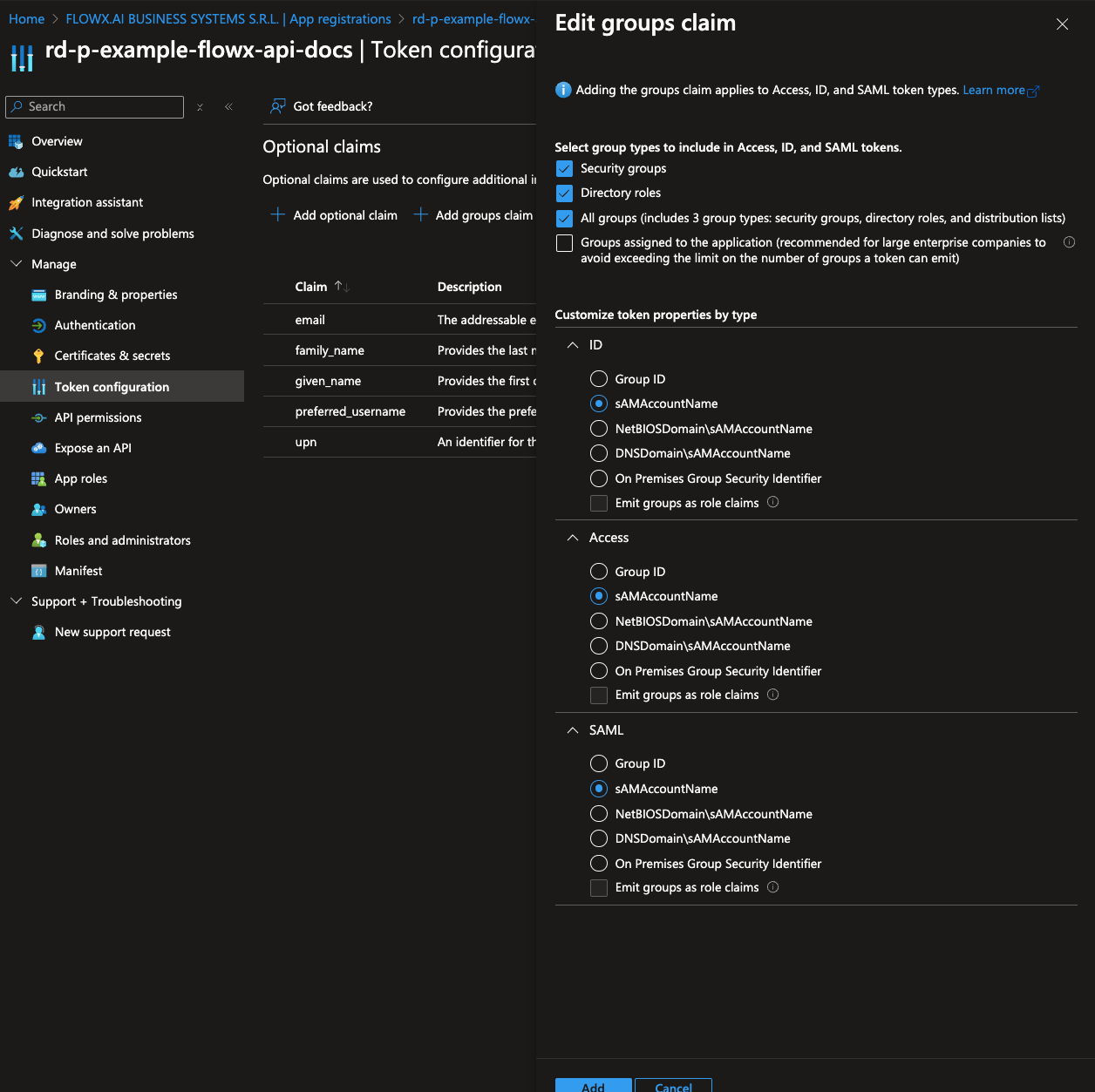Image resolution: width=1095 pixels, height=1092 pixels.
Task: Click the given_name claim row
Action: 399,381
